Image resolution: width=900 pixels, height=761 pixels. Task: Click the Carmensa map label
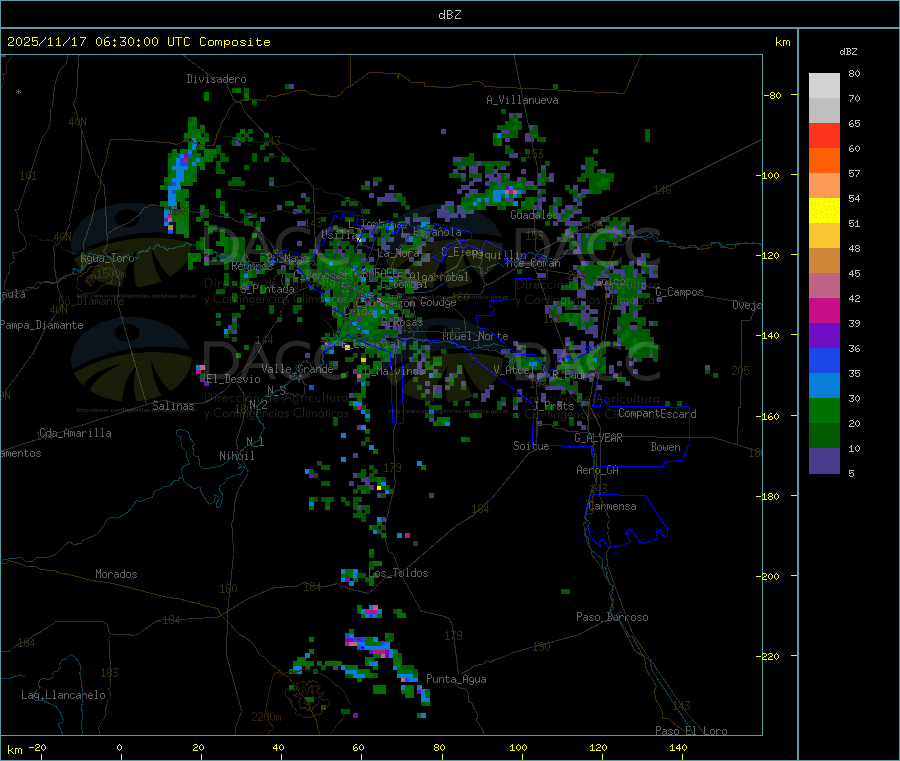click(612, 506)
